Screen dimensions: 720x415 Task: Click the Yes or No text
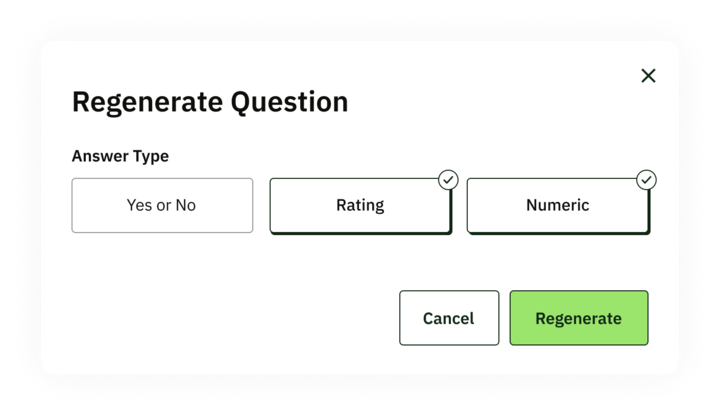pos(162,205)
